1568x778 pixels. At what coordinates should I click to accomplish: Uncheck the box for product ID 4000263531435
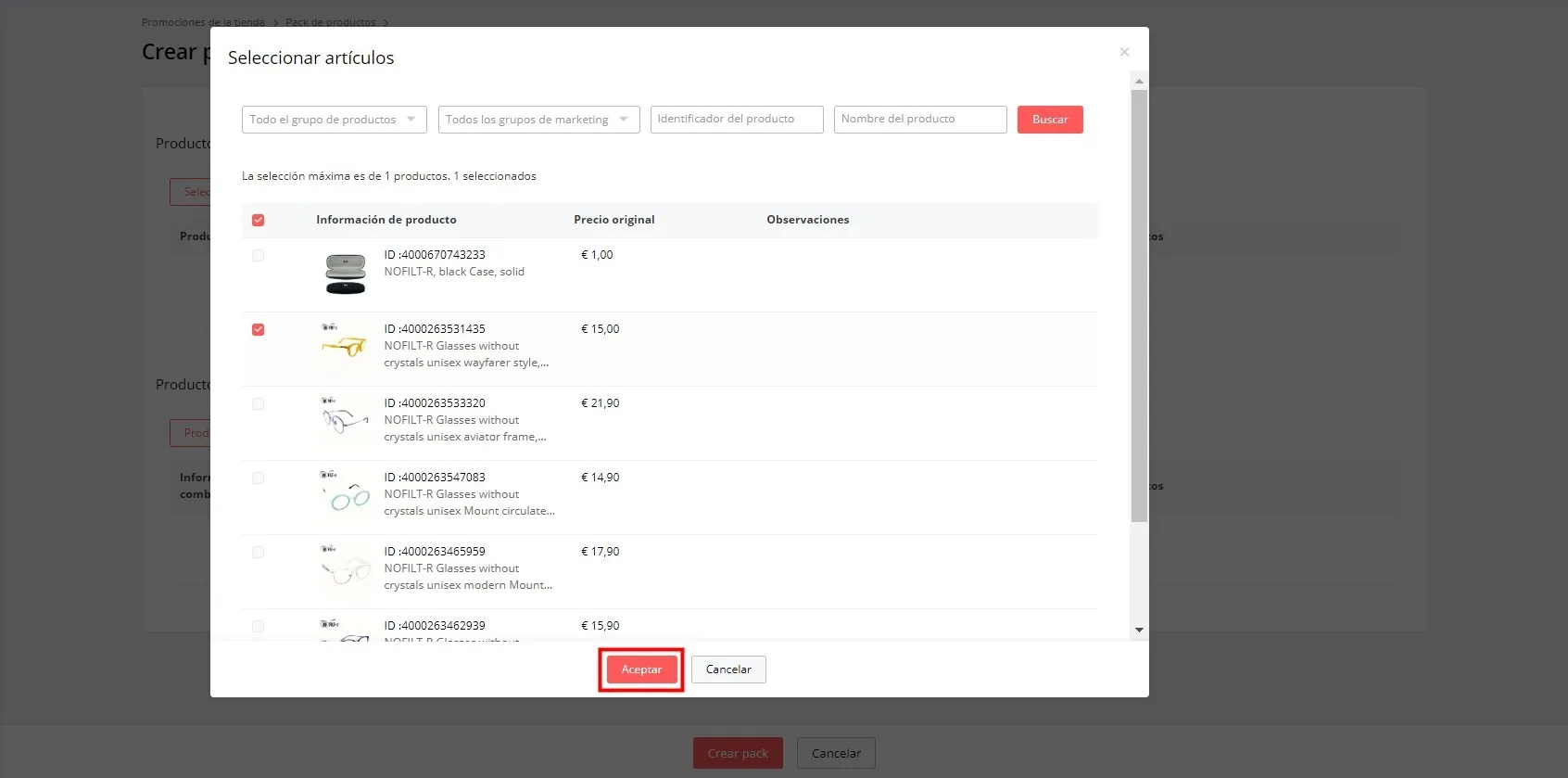point(258,329)
